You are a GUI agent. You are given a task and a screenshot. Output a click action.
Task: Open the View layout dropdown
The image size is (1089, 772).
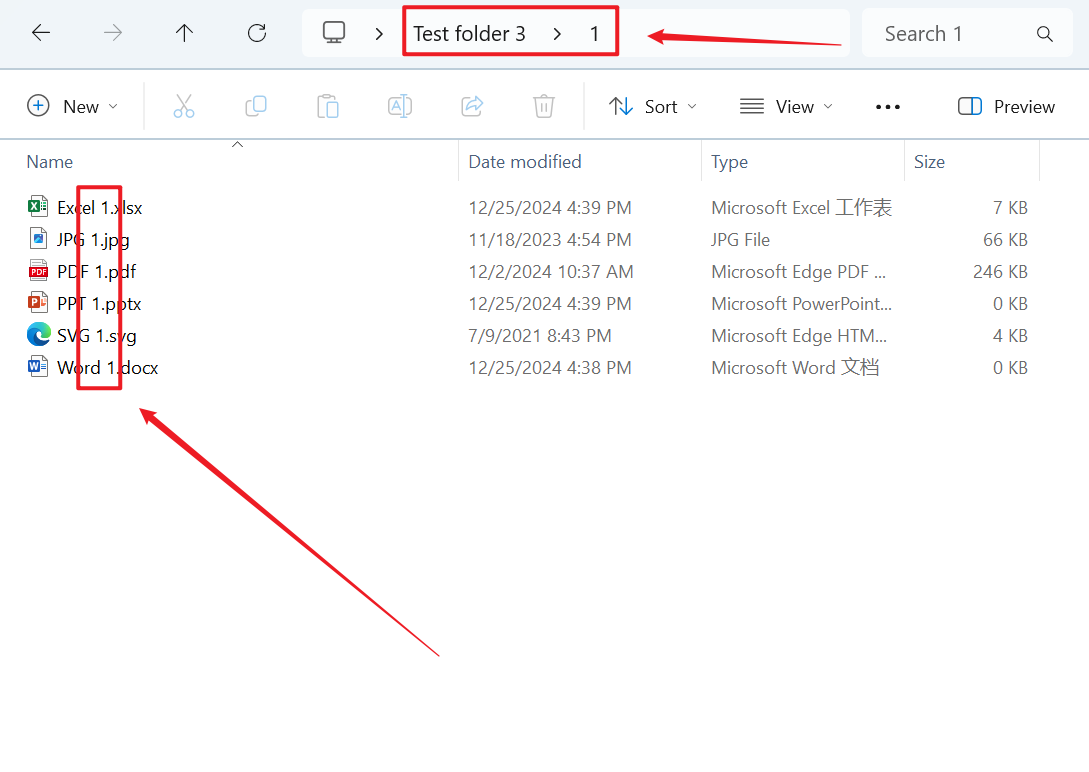tap(786, 106)
